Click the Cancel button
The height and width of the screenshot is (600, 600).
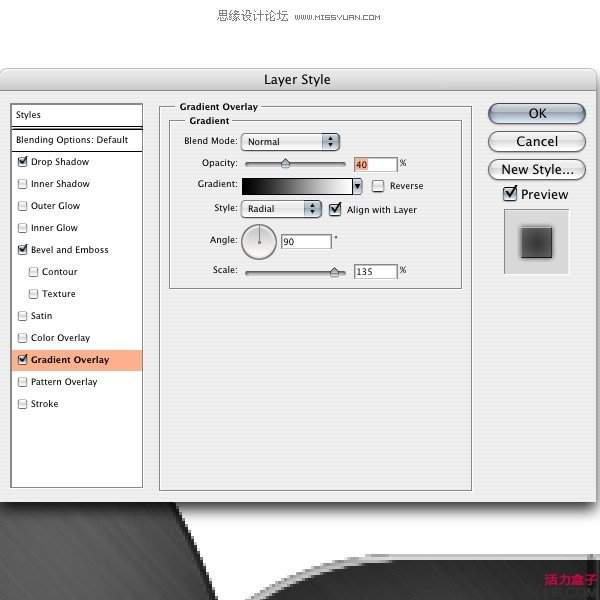(x=537, y=142)
